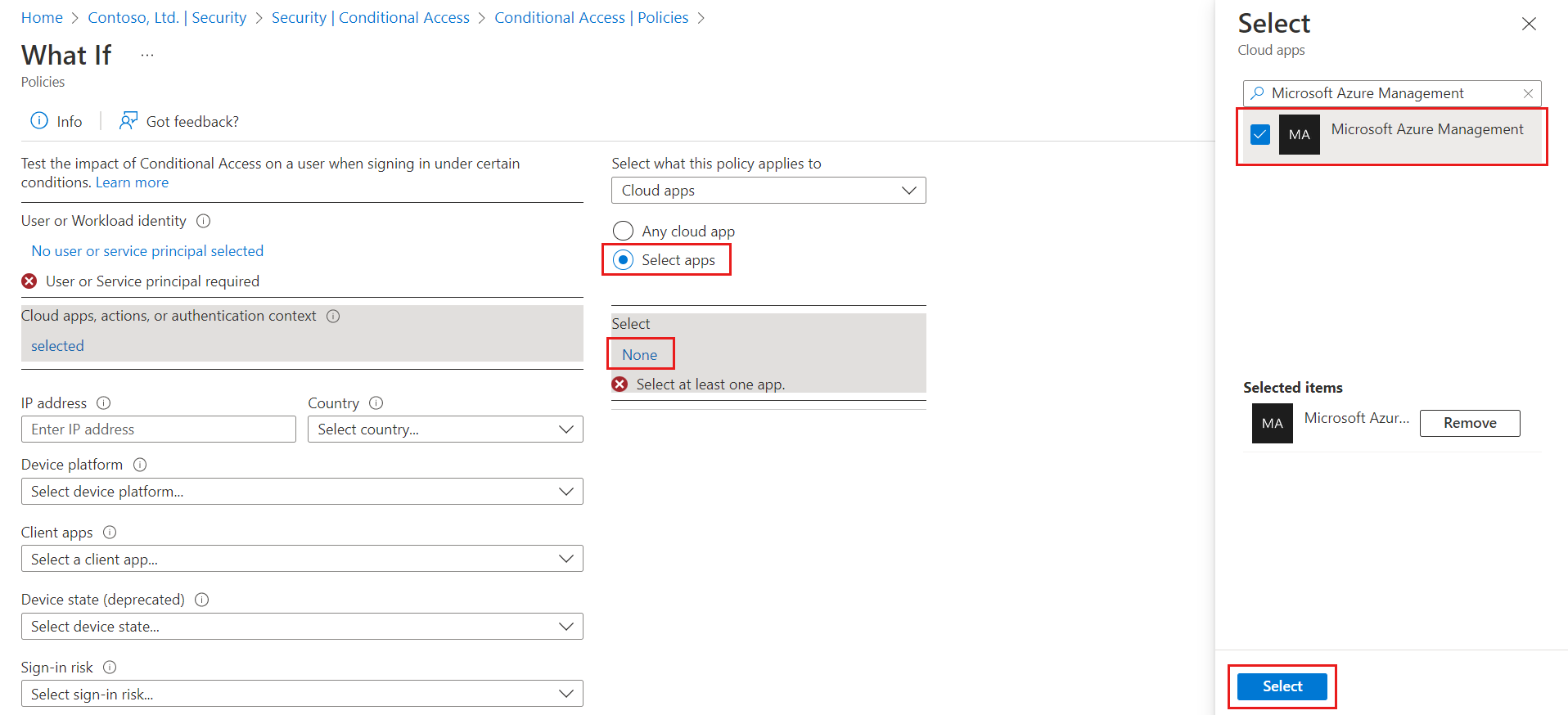Click the None link under Select

click(x=639, y=355)
